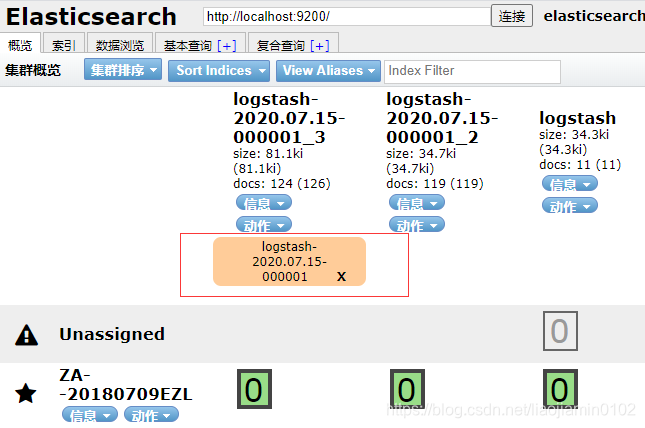The height and width of the screenshot is (428, 645).
Task: Add a new 复合查询 tab with [+]
Action: [x=320, y=45]
